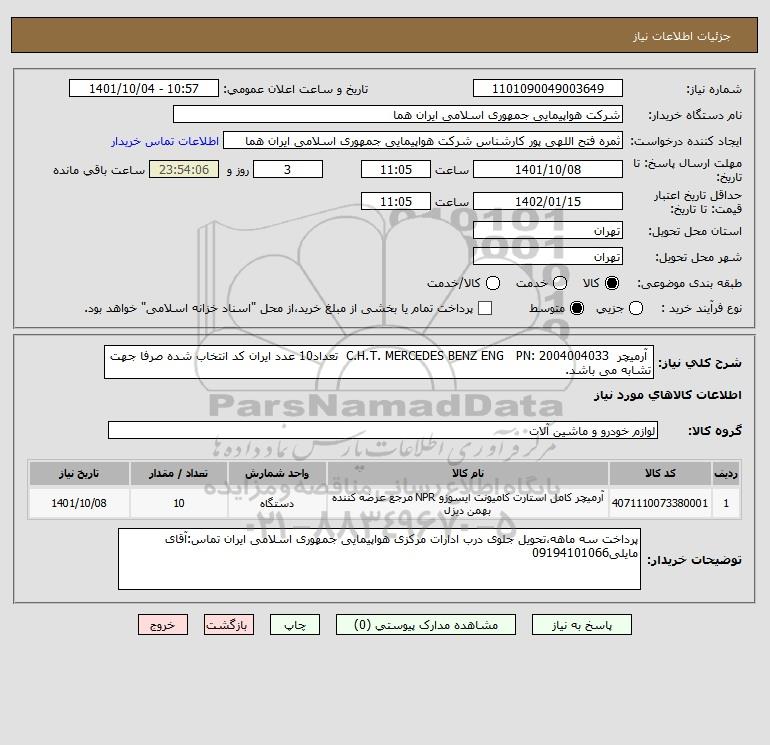770x745 pixels.
Task: Click the شماره نیاز number field
Action: coord(548,89)
